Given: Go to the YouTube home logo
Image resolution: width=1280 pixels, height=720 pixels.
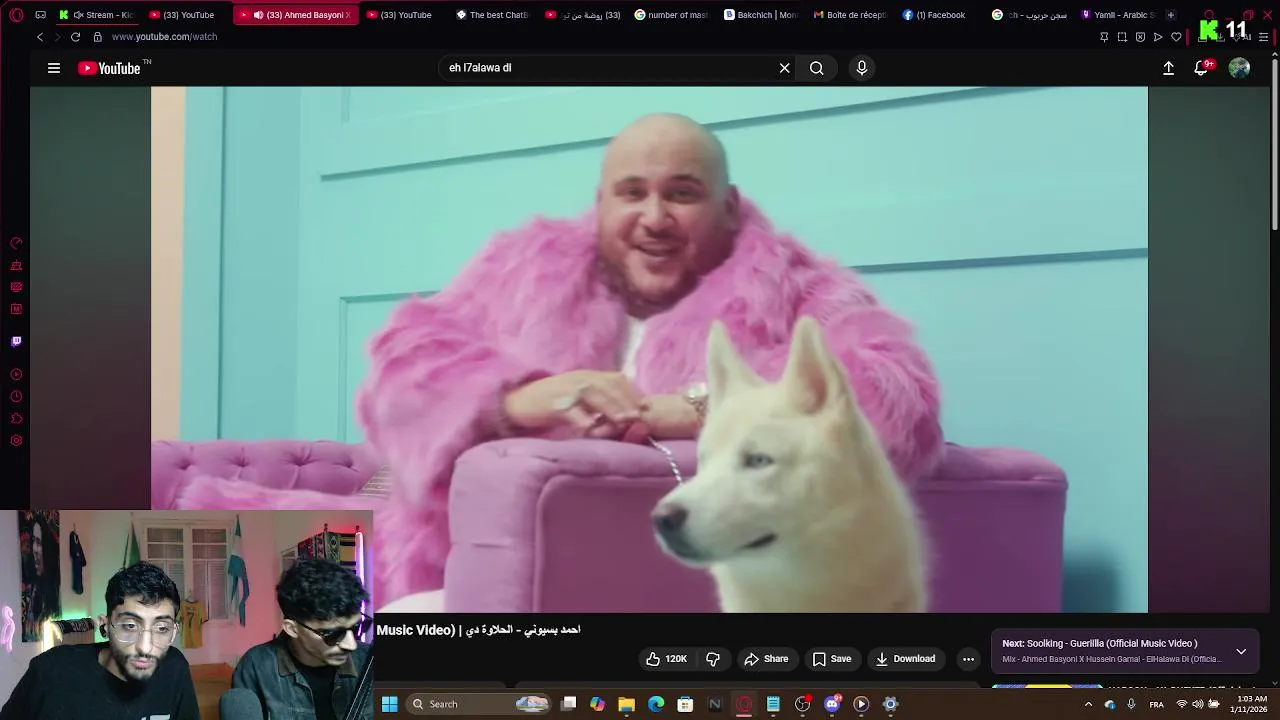Looking at the screenshot, I should (109, 68).
